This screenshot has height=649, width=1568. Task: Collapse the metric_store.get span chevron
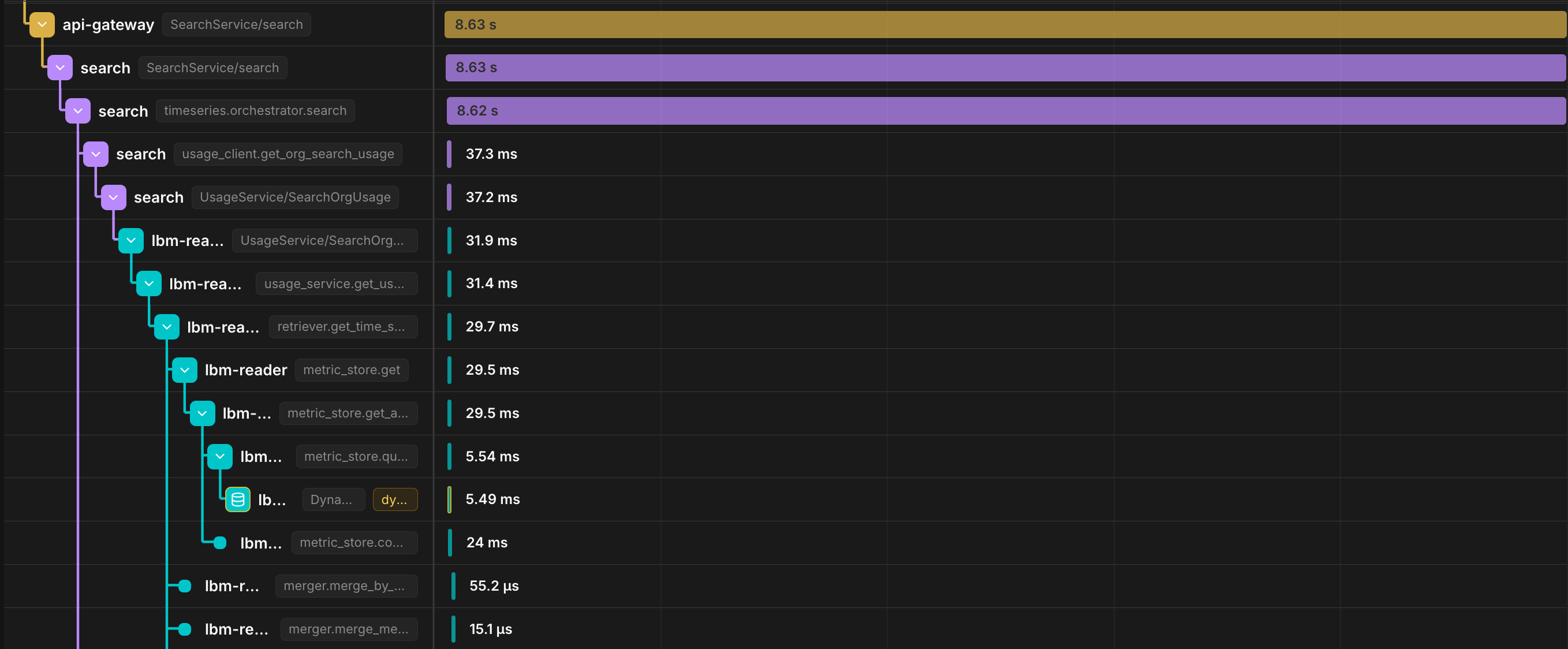tap(184, 370)
